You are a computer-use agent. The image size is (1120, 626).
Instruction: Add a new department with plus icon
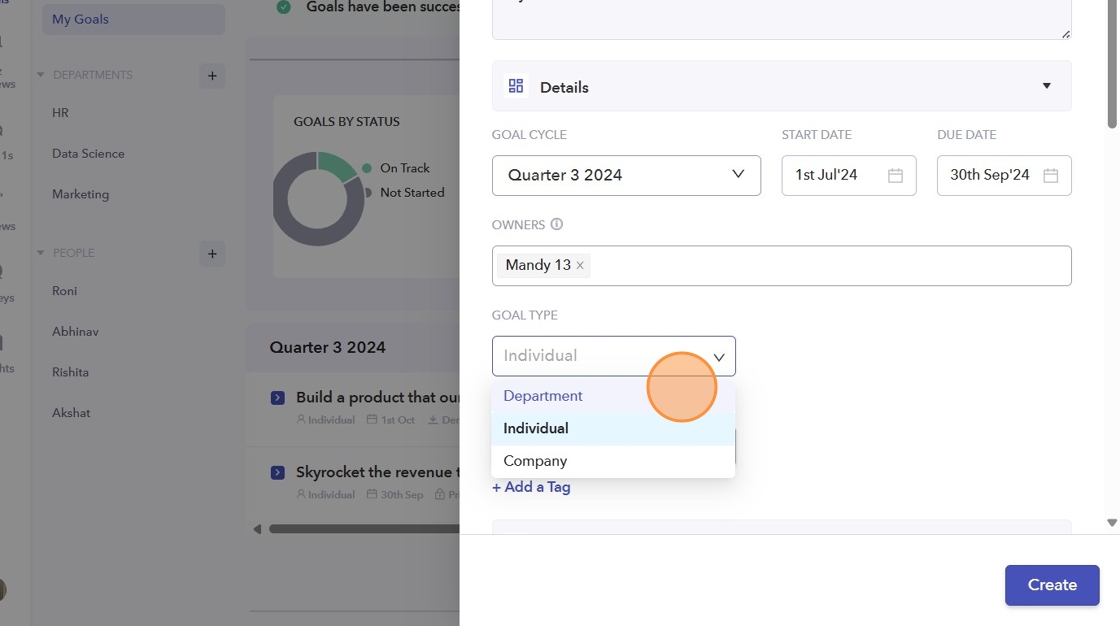pos(211,76)
